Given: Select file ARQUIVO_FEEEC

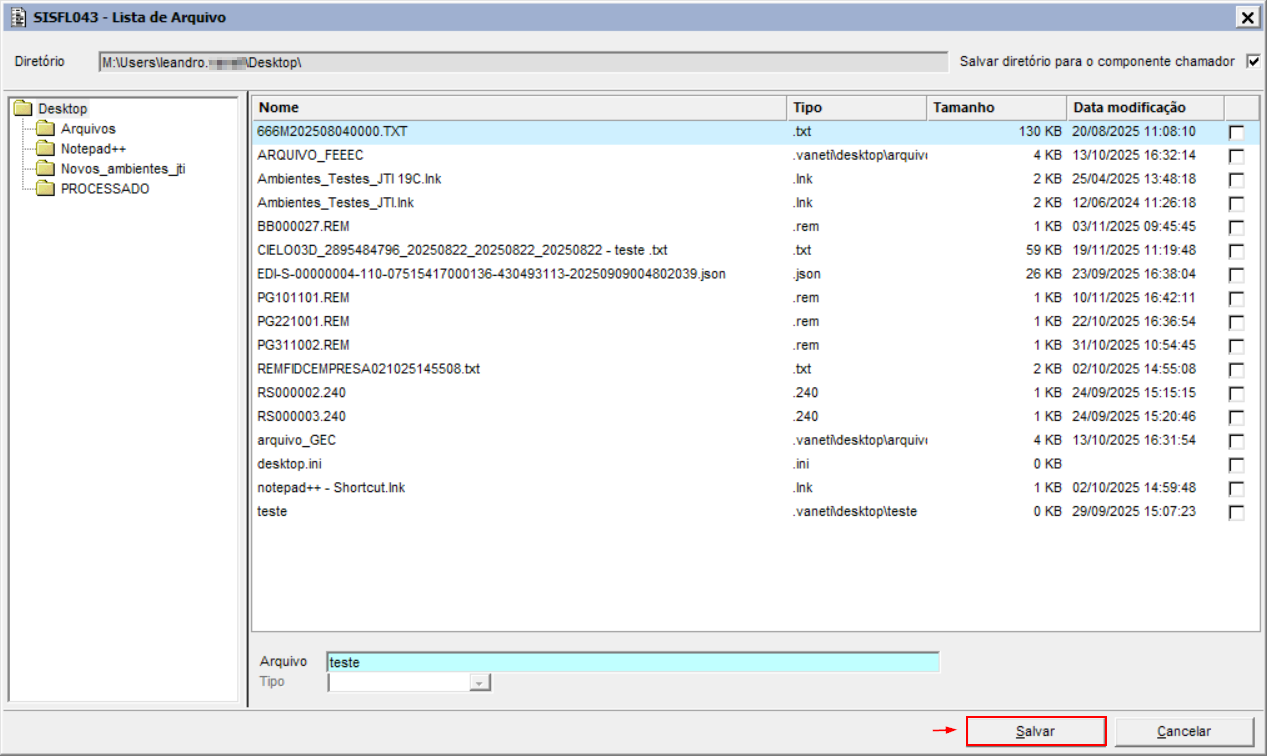Looking at the screenshot, I should (x=310, y=155).
